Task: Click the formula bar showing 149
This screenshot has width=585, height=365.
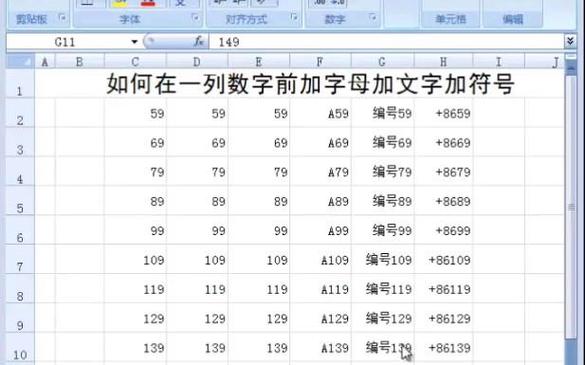Action: [387, 42]
